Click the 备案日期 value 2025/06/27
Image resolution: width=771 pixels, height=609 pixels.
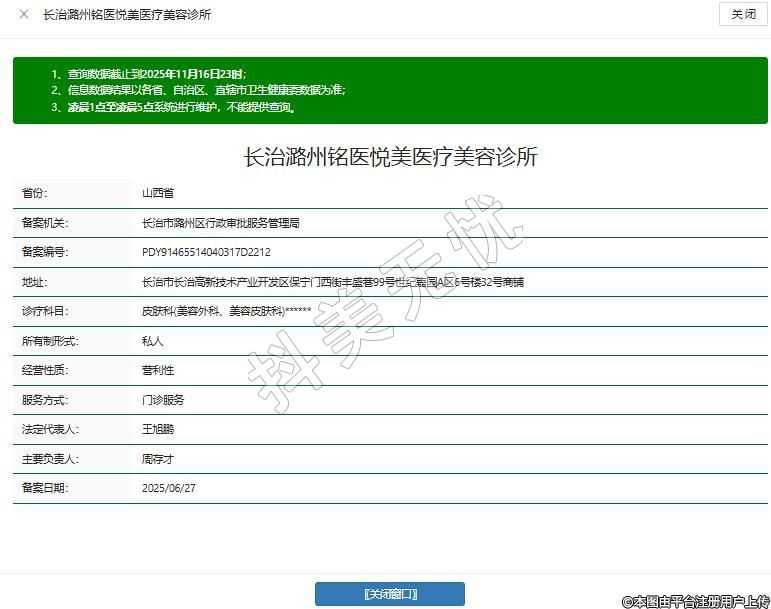pyautogui.click(x=169, y=488)
